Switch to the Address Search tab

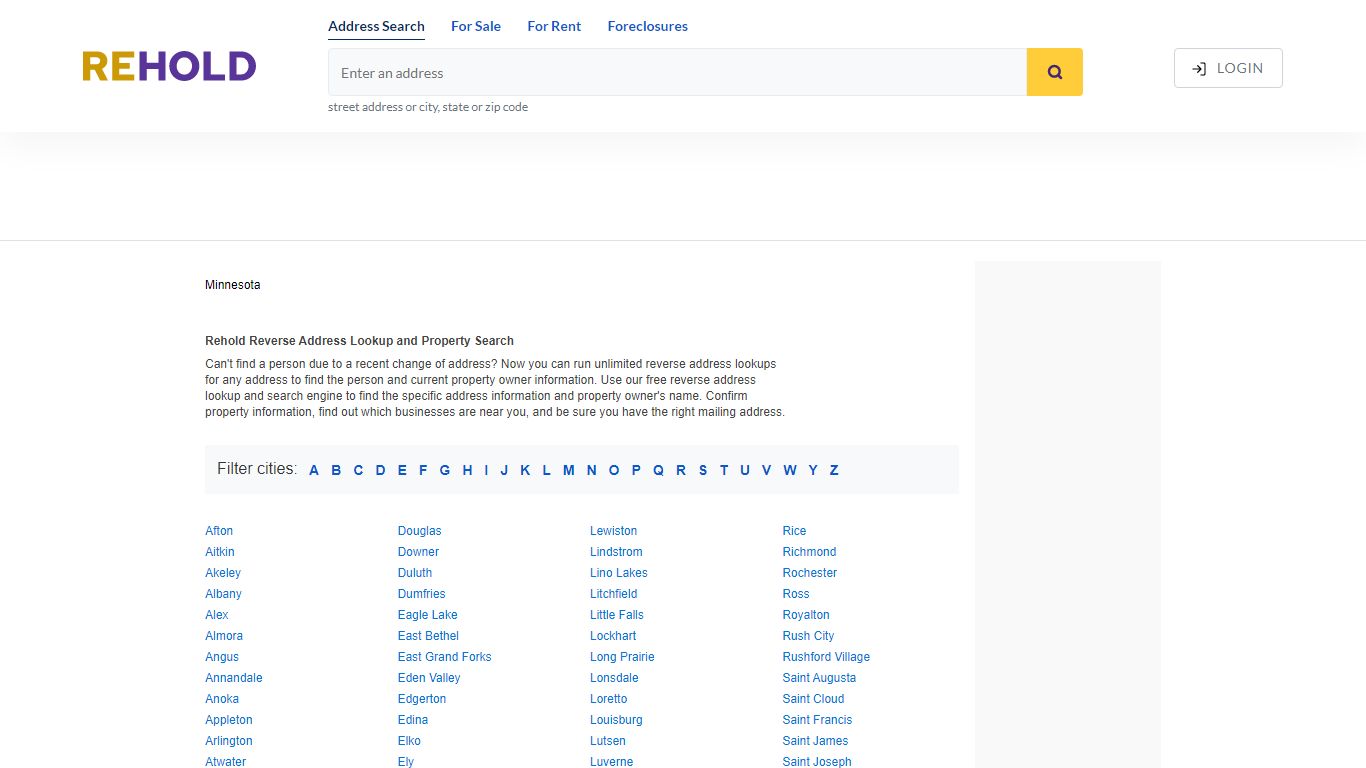[376, 26]
